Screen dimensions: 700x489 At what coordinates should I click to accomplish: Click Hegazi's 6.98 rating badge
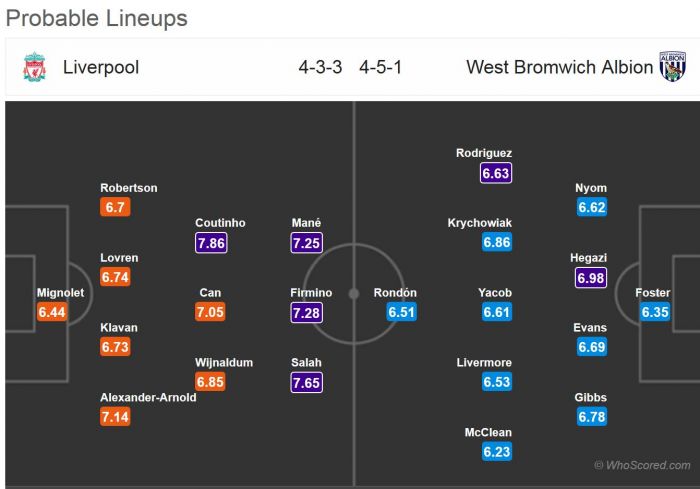591,277
